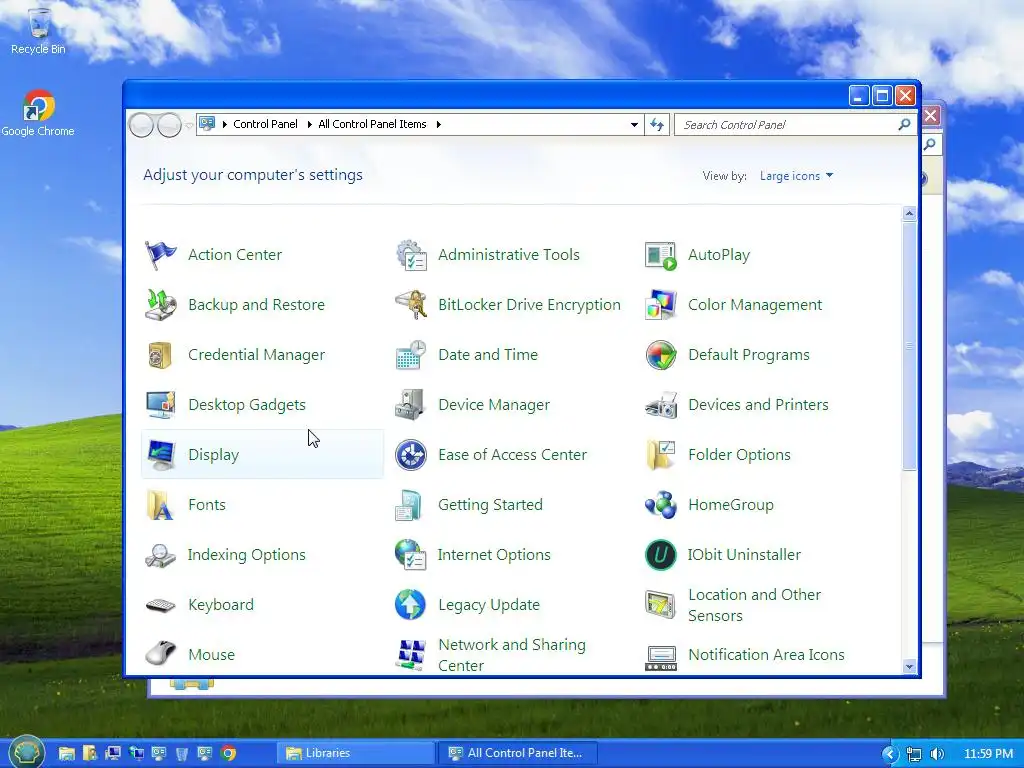Click the Start button orb
Image resolution: width=1024 pixels, height=768 pixels.
pos(26,752)
